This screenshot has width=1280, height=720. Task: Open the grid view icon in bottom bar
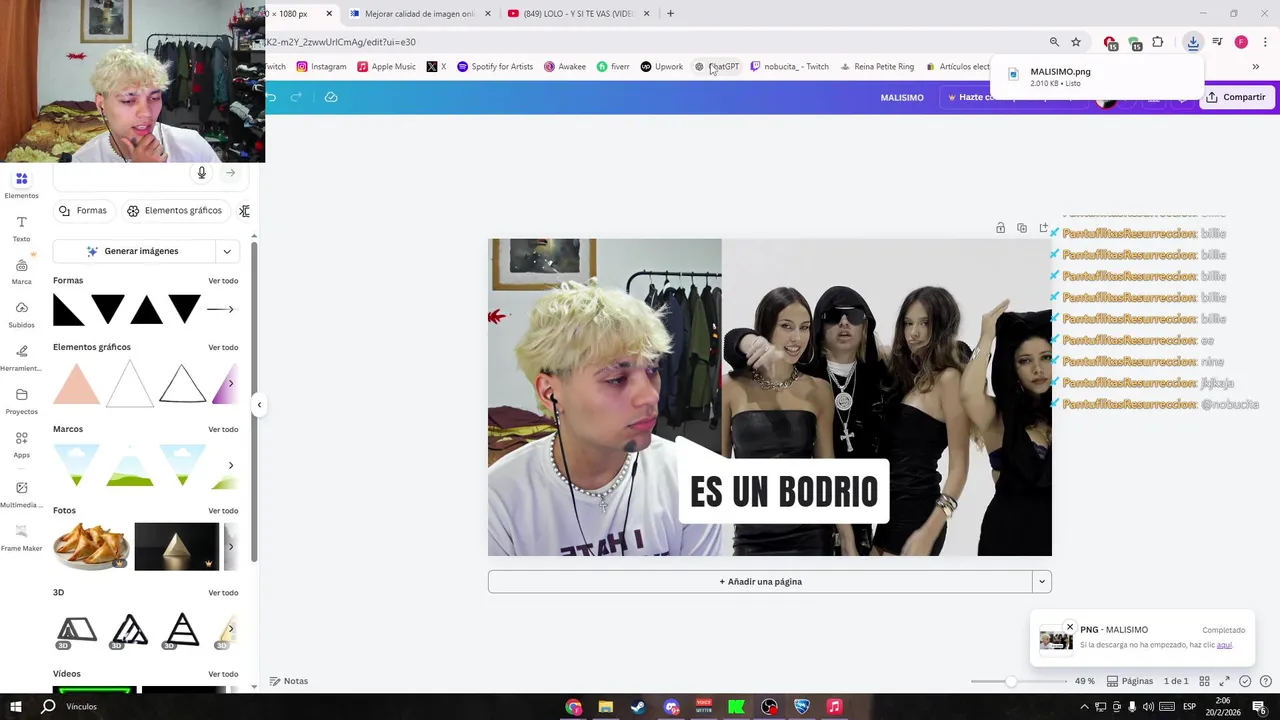(1203, 681)
